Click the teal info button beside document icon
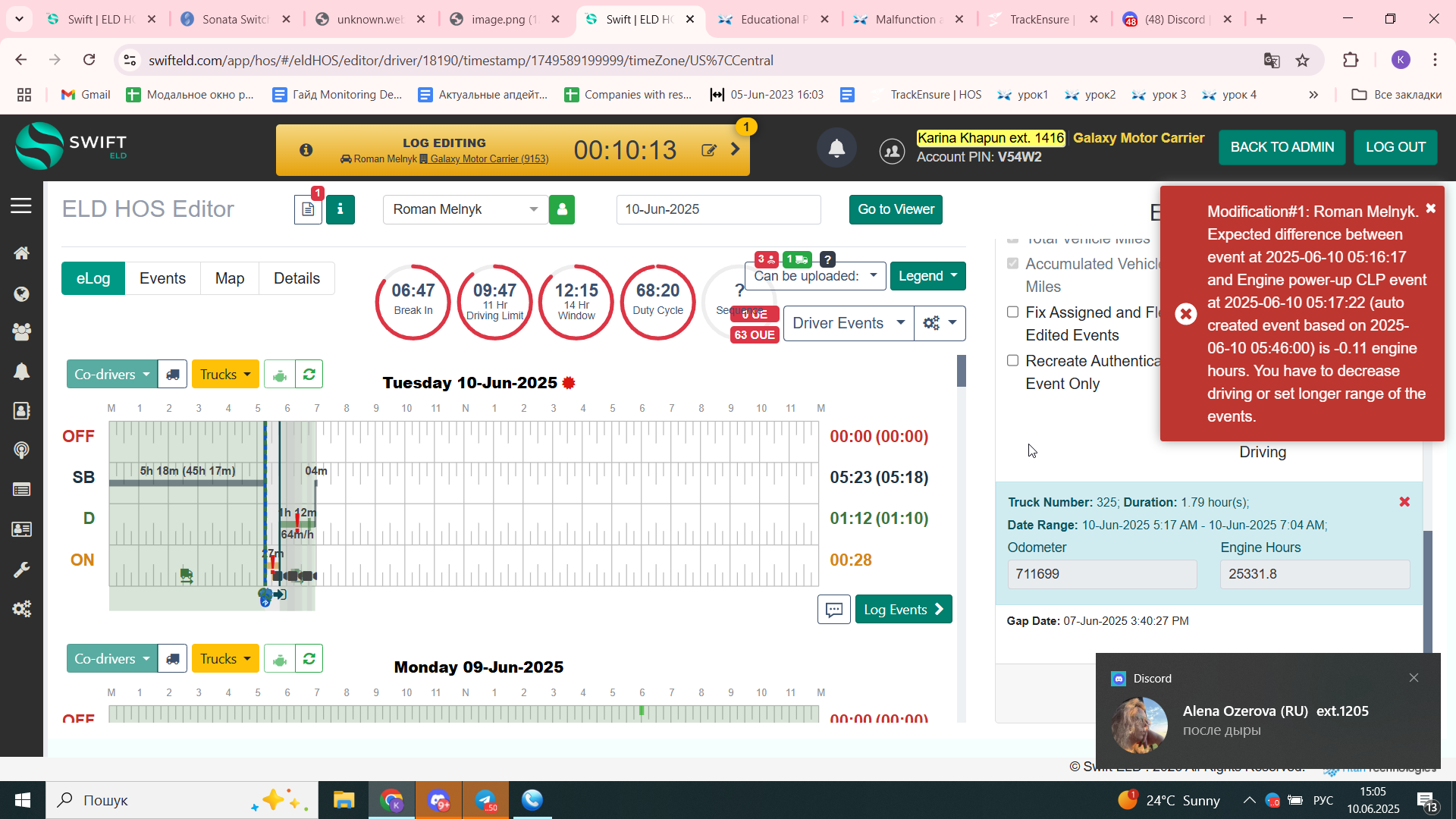 coord(340,209)
